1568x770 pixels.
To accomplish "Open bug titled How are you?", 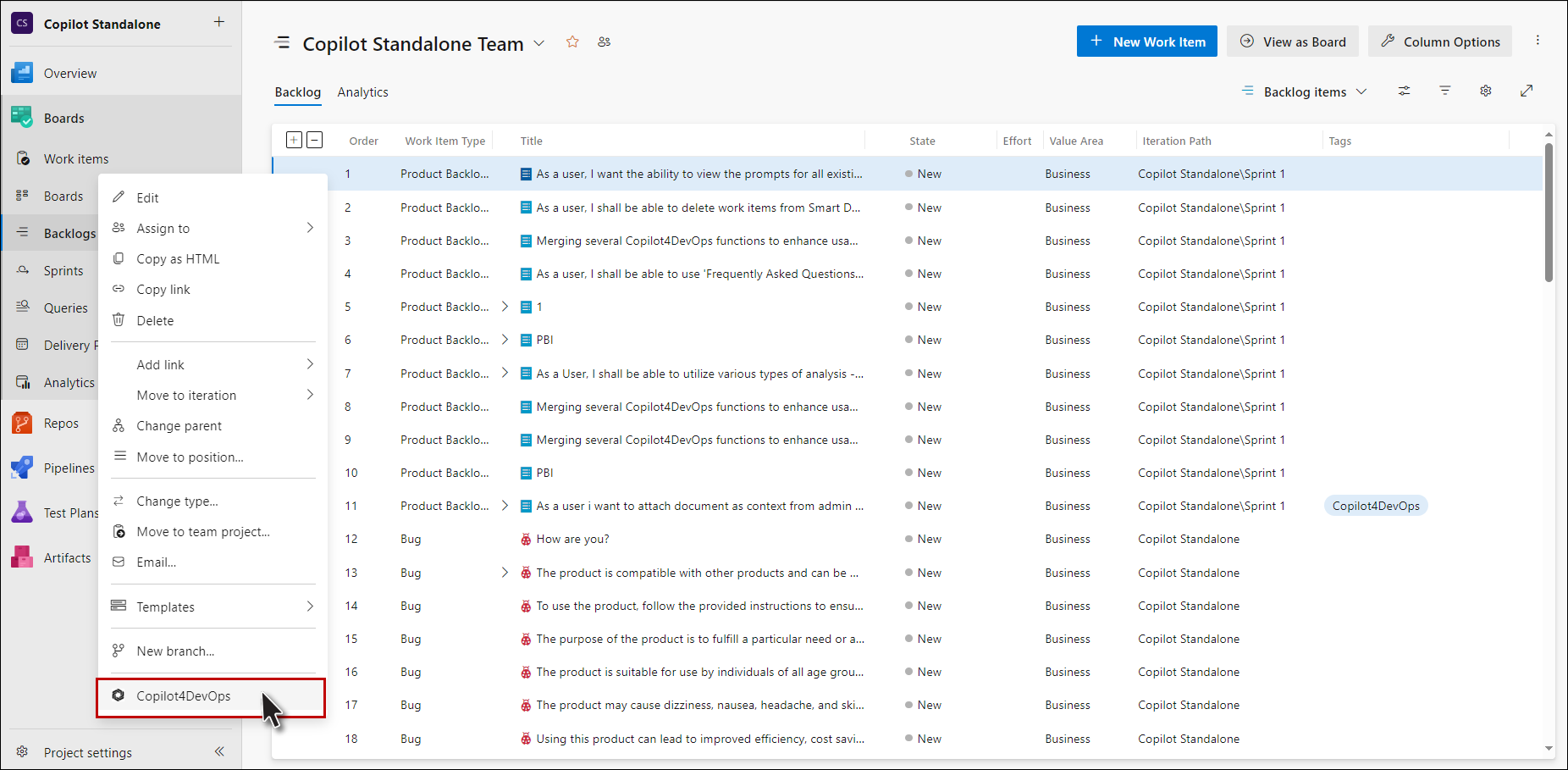I will tap(572, 539).
